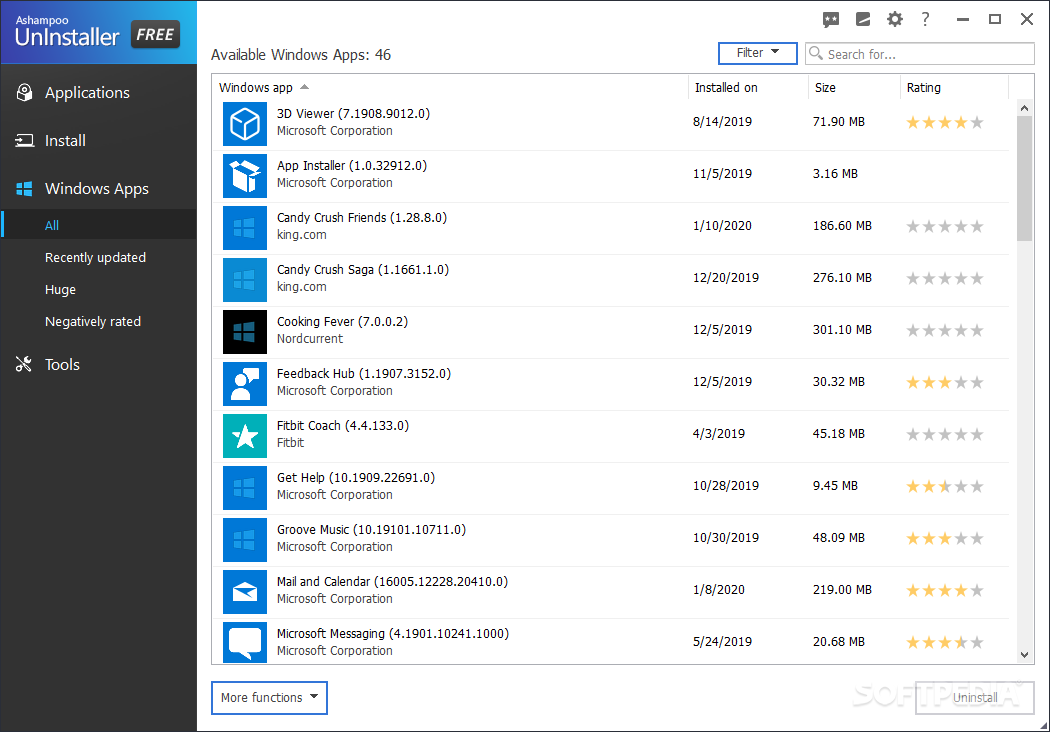The height and width of the screenshot is (732, 1050).
Task: Click the list scrollbar down arrow
Action: tap(1024, 655)
